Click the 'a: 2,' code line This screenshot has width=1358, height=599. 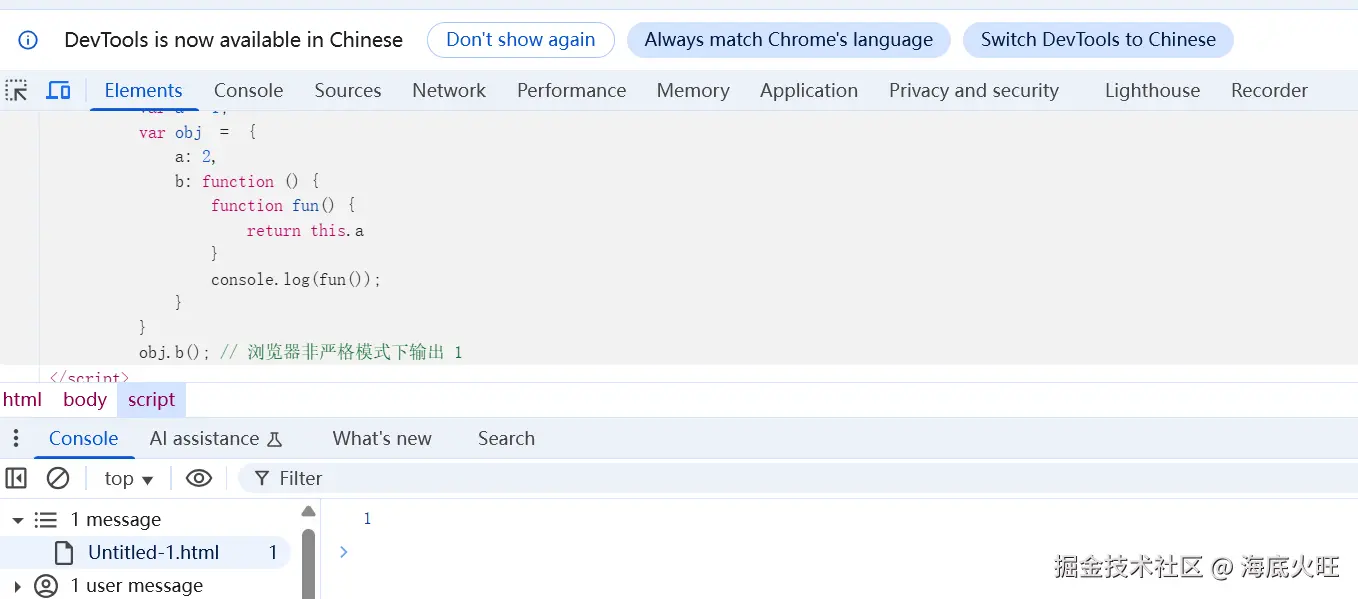pos(196,156)
